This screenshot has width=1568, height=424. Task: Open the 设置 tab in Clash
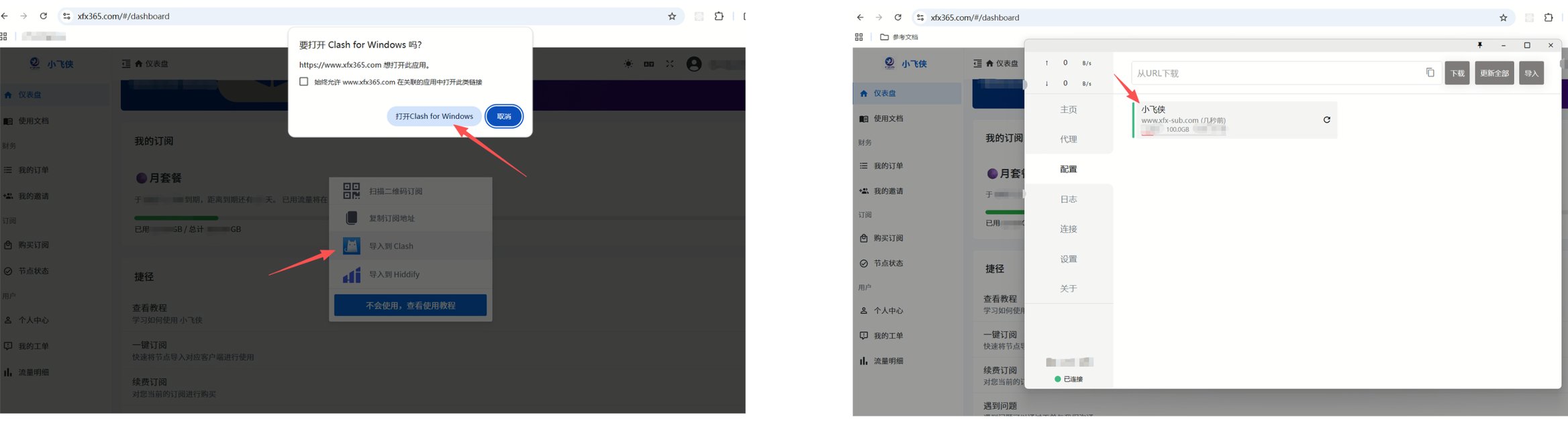[1068, 259]
